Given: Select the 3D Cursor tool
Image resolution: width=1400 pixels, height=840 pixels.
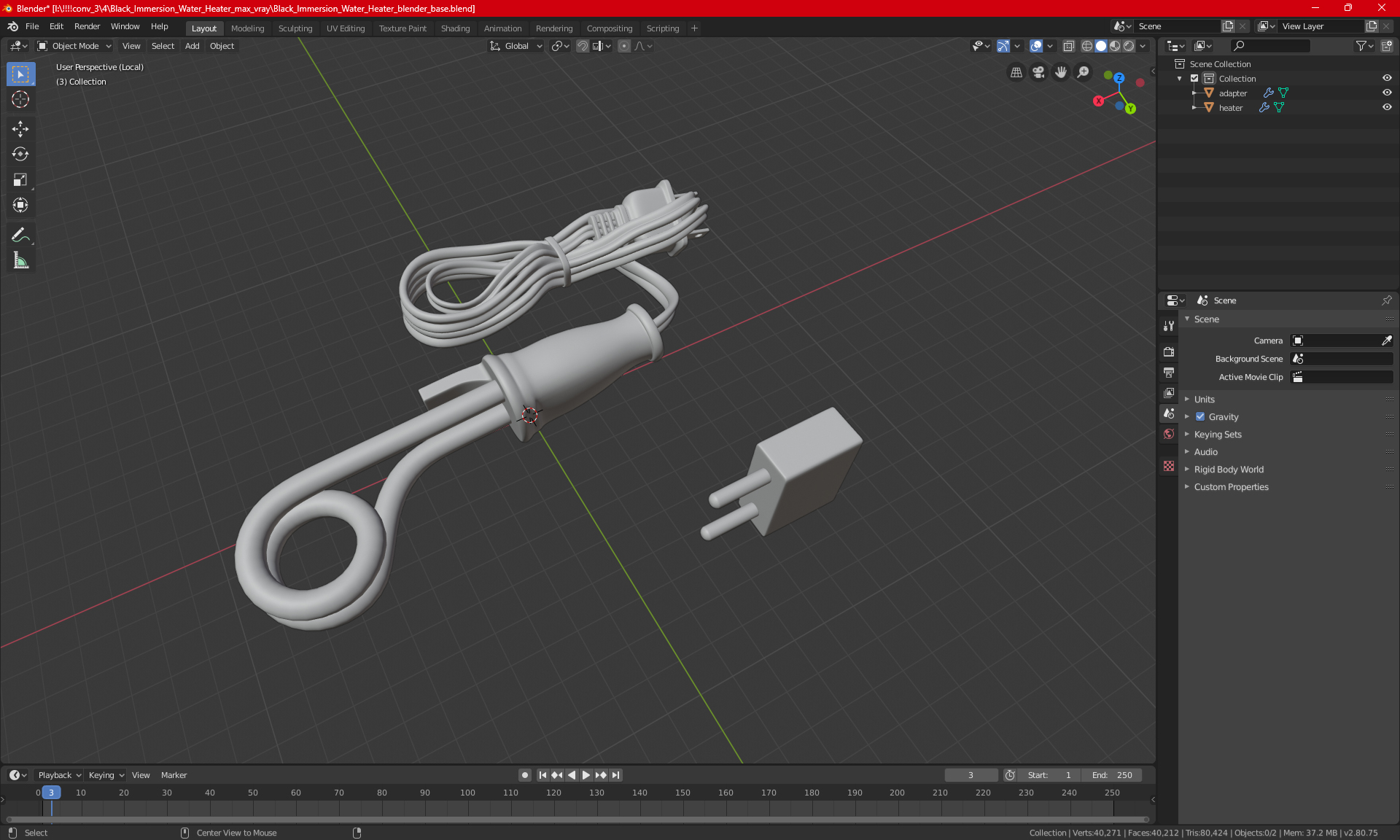Looking at the screenshot, I should [x=20, y=99].
